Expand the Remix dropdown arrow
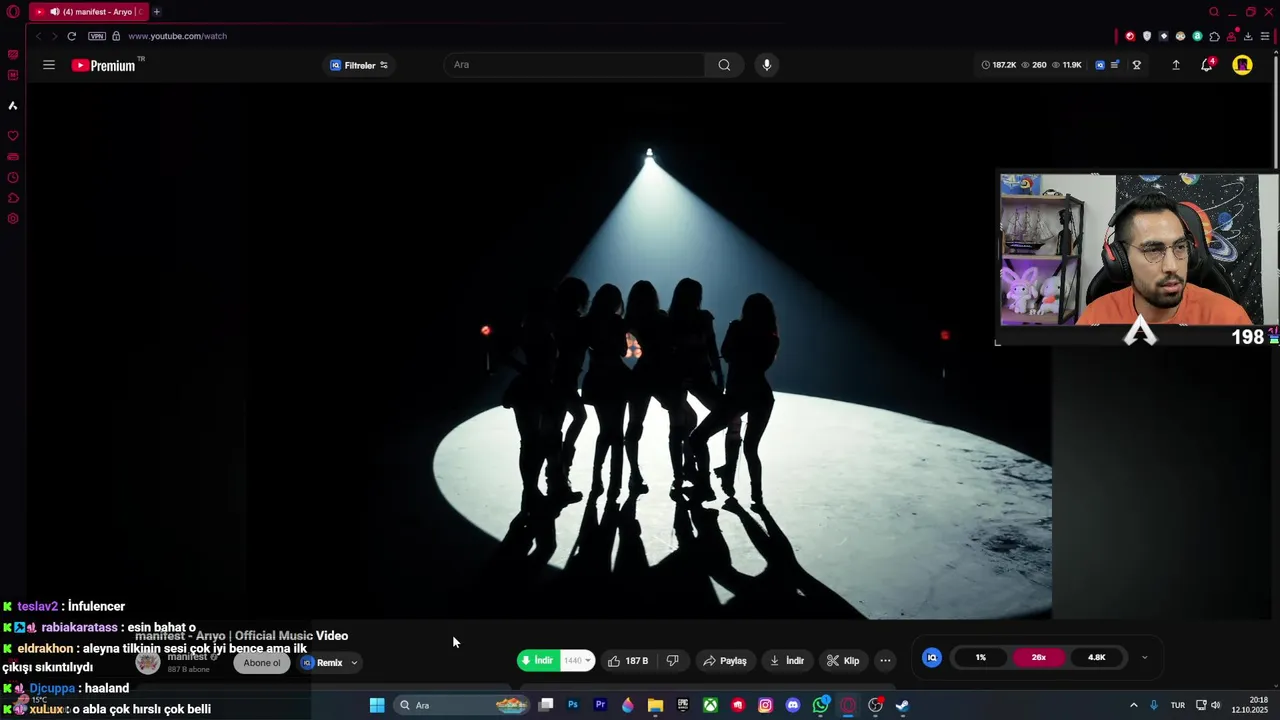This screenshot has height=720, width=1280. click(x=353, y=663)
